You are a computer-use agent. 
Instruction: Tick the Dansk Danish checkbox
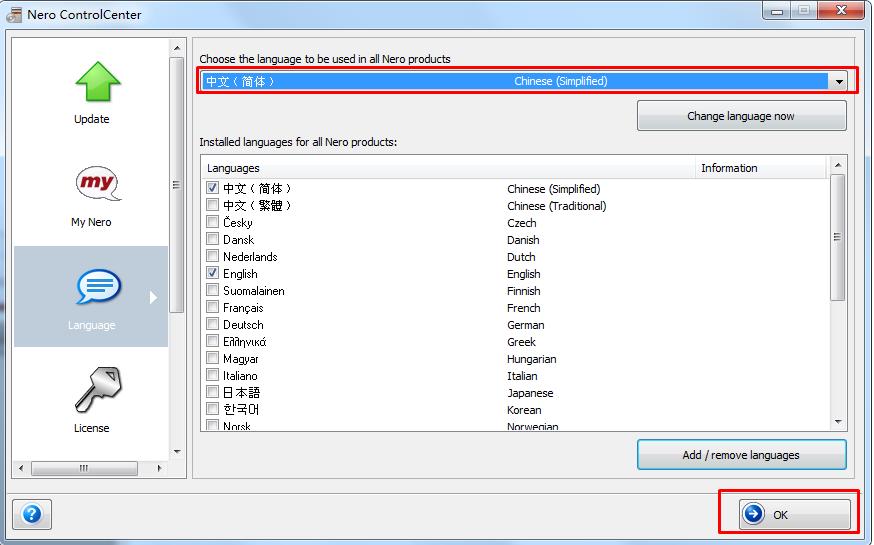click(x=212, y=239)
